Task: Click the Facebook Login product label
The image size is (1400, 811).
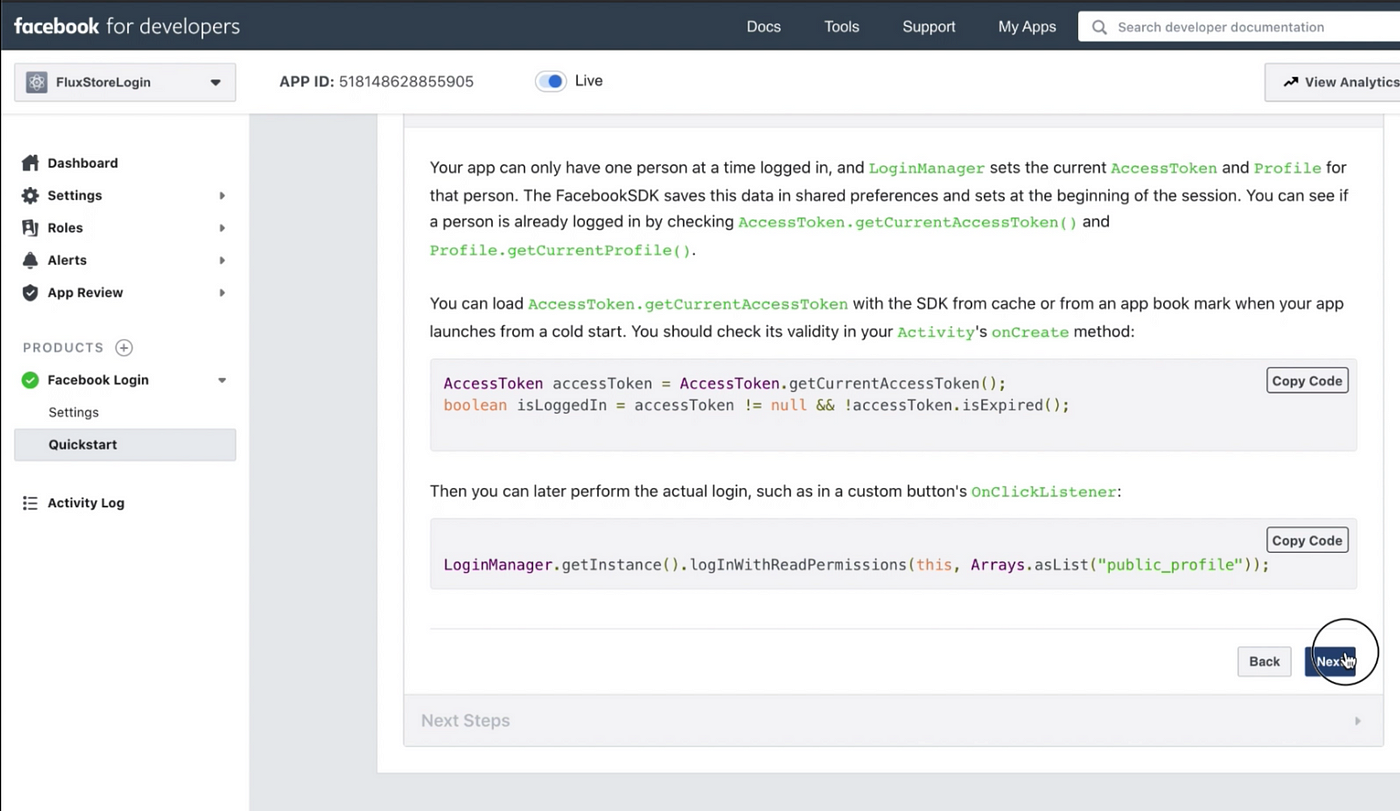Action: click(98, 380)
